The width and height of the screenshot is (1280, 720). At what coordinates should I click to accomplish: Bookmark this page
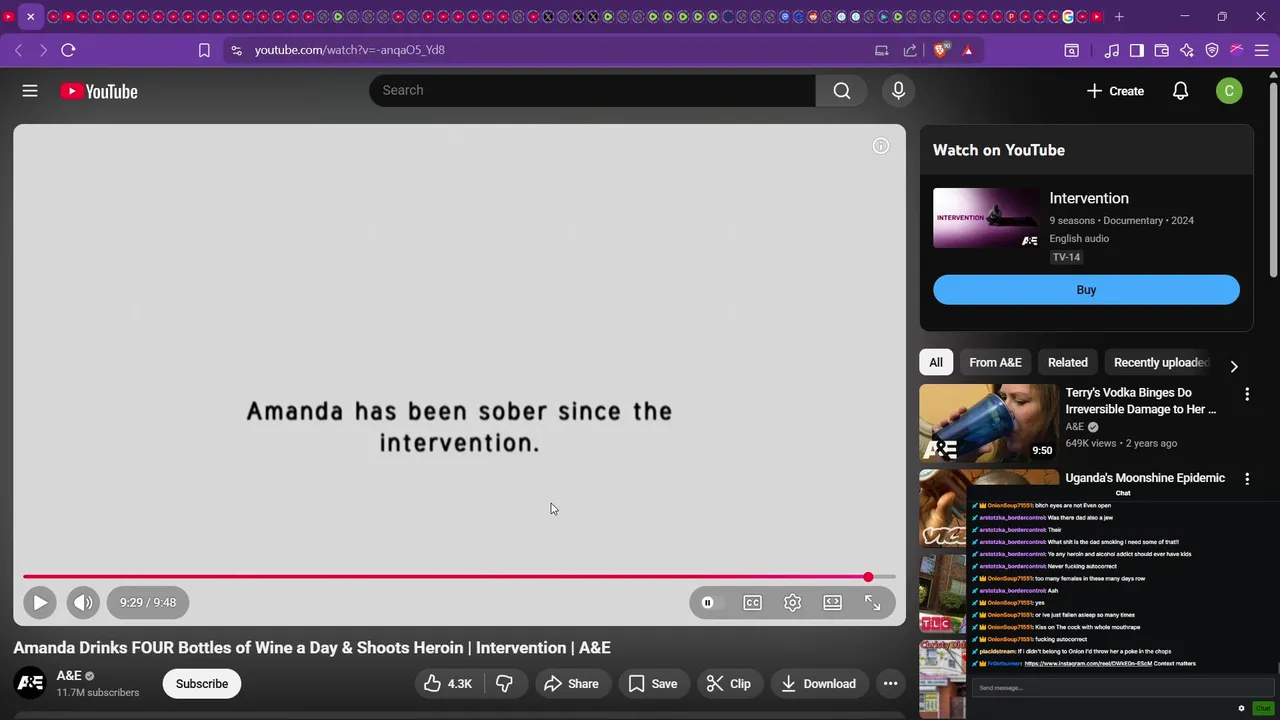pos(204,50)
